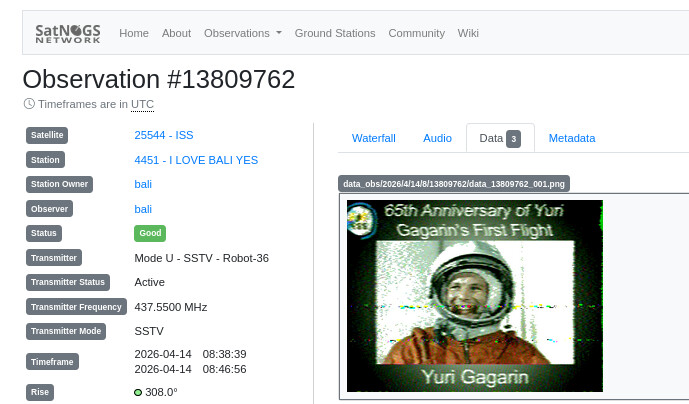Viewport: 689px width, 404px height.
Task: Open the Home navigation item
Action: coord(134,33)
